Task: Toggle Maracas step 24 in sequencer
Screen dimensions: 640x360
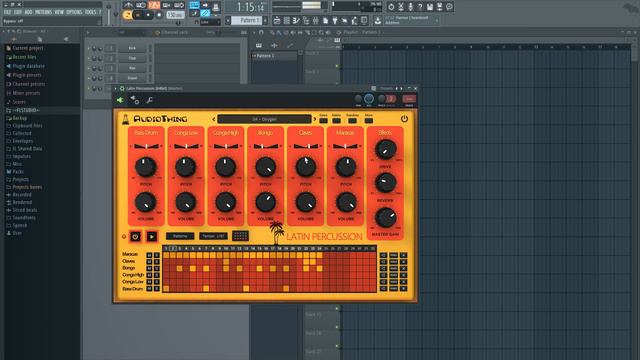Action: pyautogui.click(x=319, y=255)
